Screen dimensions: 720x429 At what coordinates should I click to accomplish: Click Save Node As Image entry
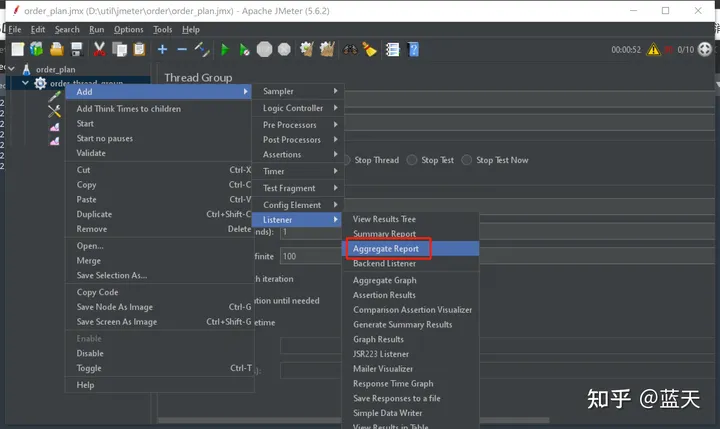(160, 307)
